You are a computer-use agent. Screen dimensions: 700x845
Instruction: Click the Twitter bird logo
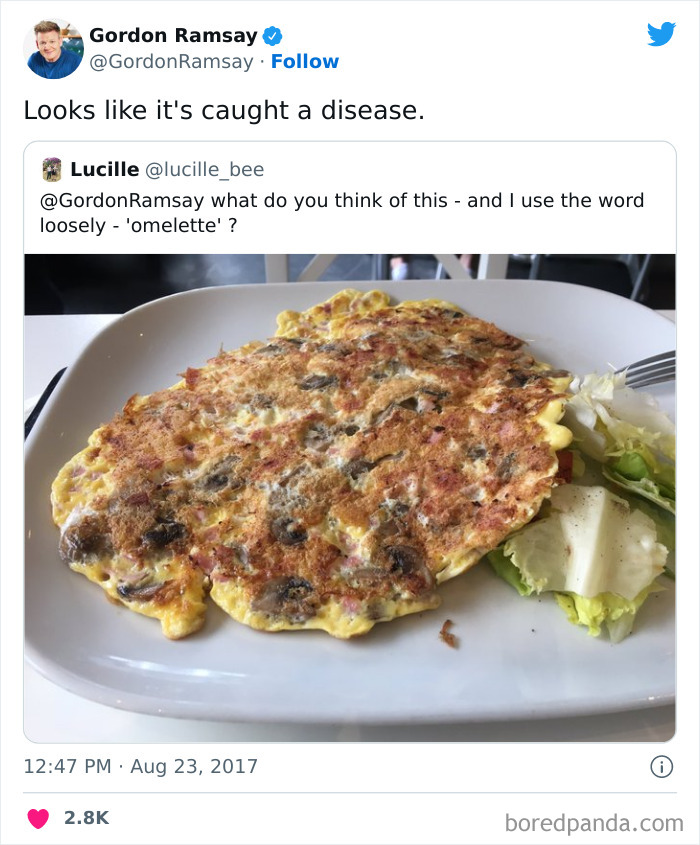pyautogui.click(x=662, y=33)
